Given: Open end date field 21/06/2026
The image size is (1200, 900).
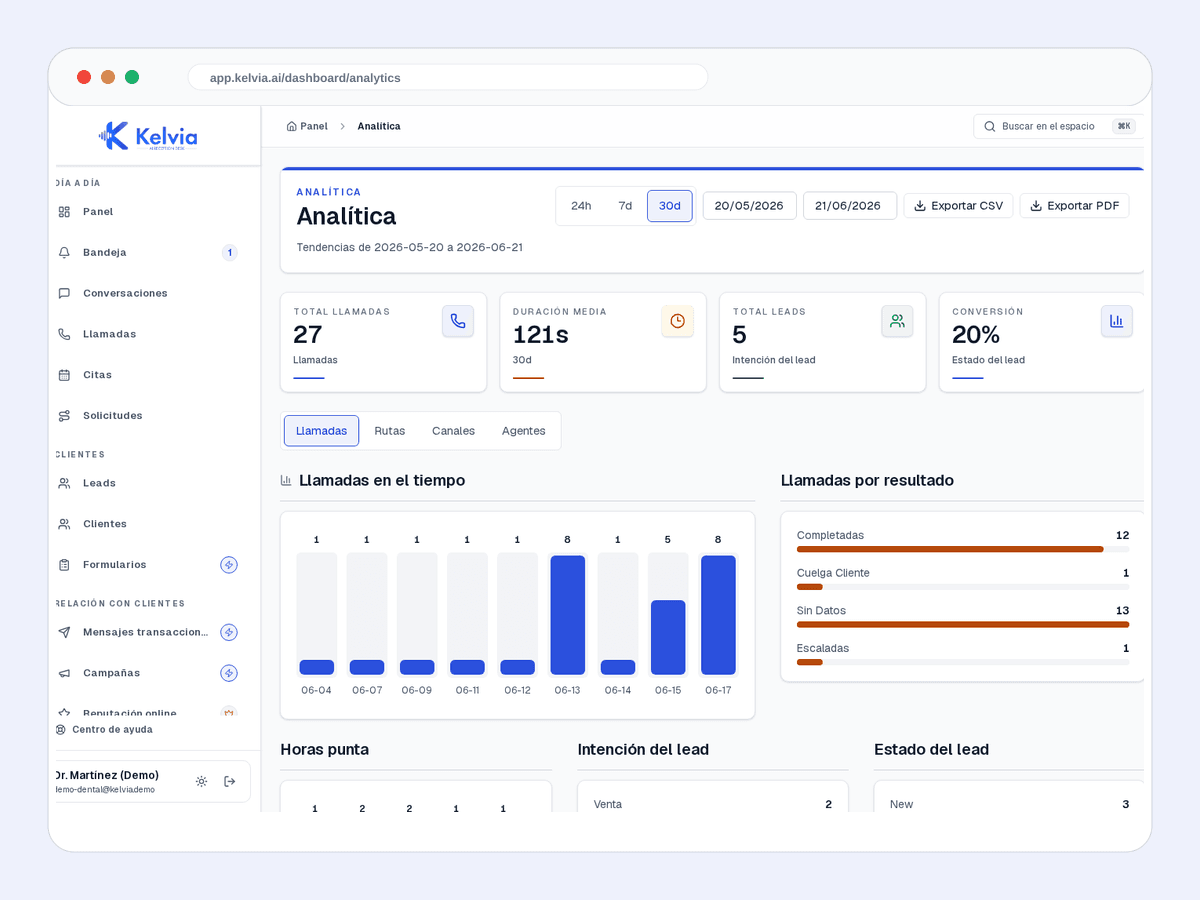Looking at the screenshot, I should (x=850, y=206).
